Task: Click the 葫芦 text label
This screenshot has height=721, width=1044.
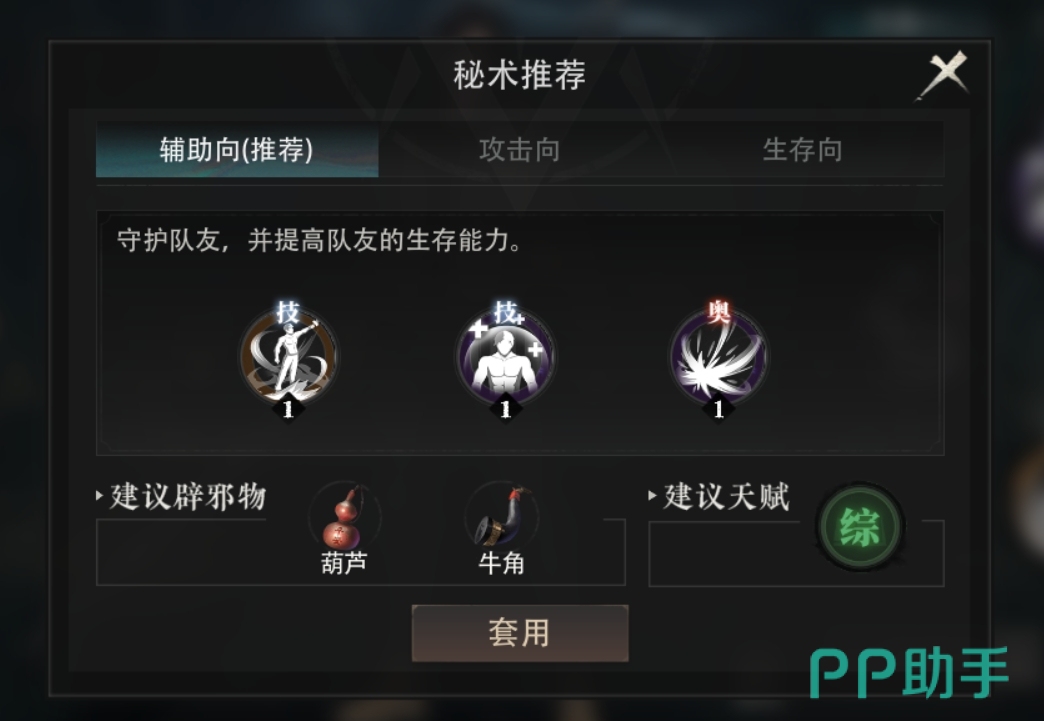Action: tap(344, 563)
